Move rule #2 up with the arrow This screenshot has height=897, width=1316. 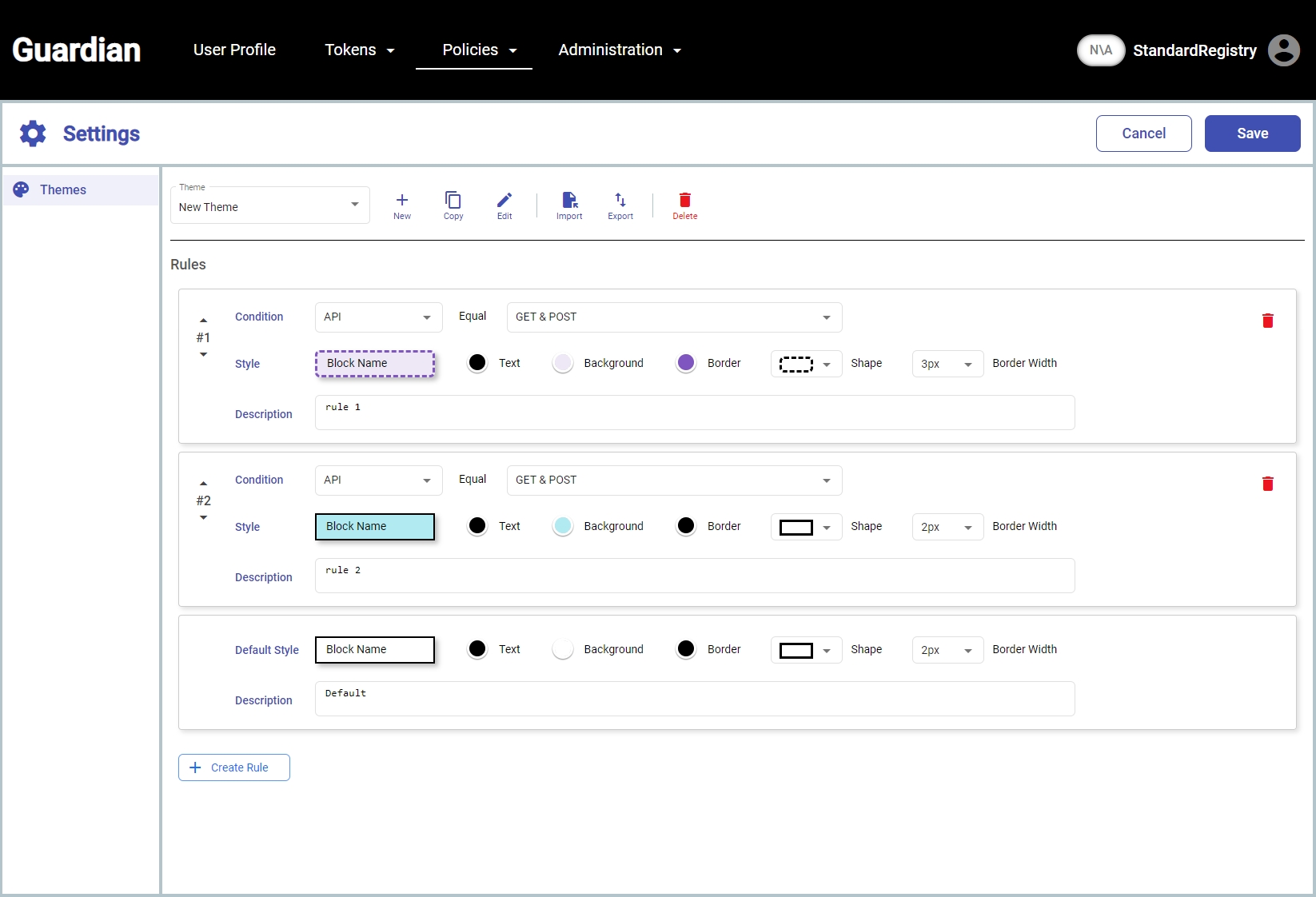(204, 484)
